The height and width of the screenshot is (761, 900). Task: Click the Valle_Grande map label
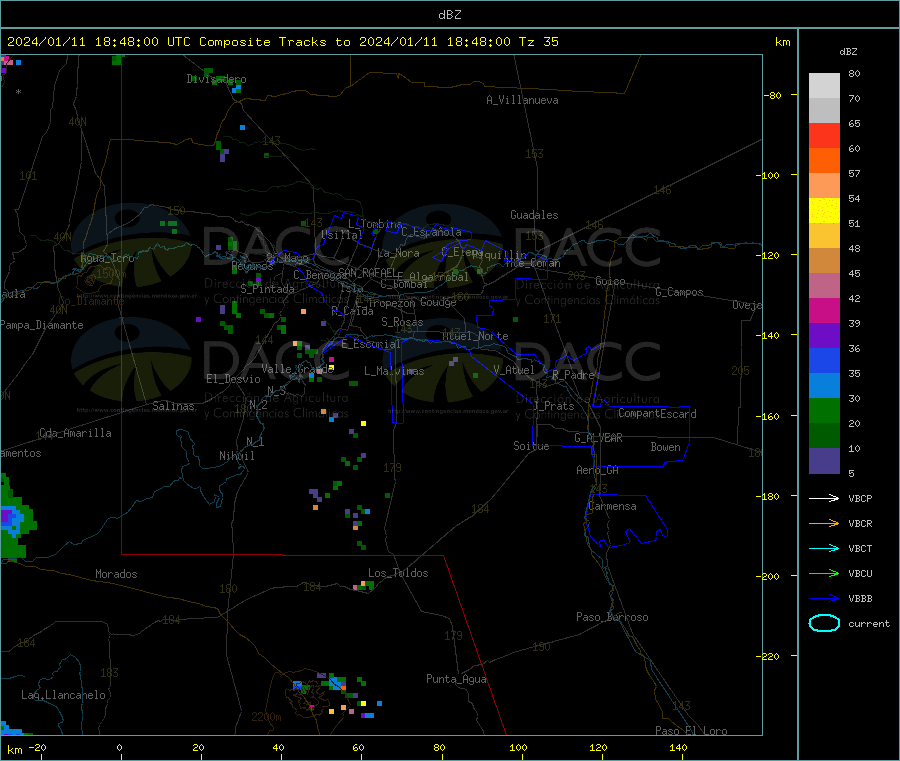pyautogui.click(x=298, y=369)
